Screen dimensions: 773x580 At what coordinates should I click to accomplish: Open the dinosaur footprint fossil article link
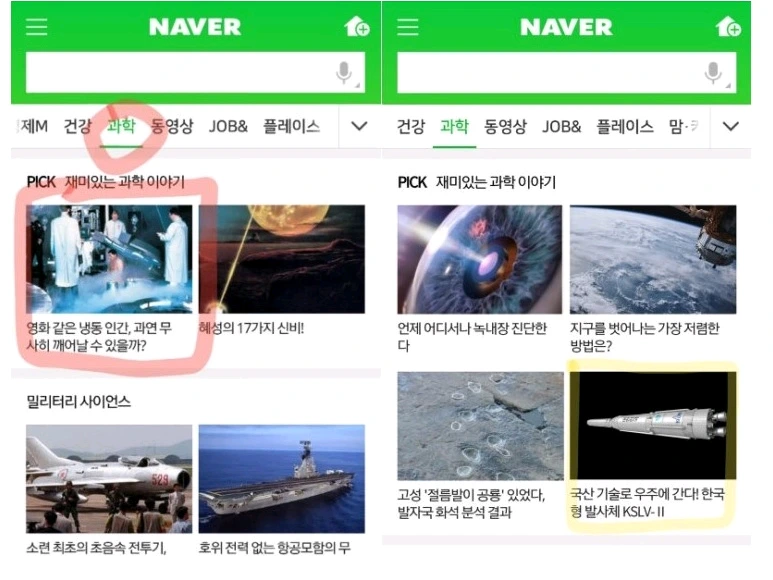coord(471,503)
